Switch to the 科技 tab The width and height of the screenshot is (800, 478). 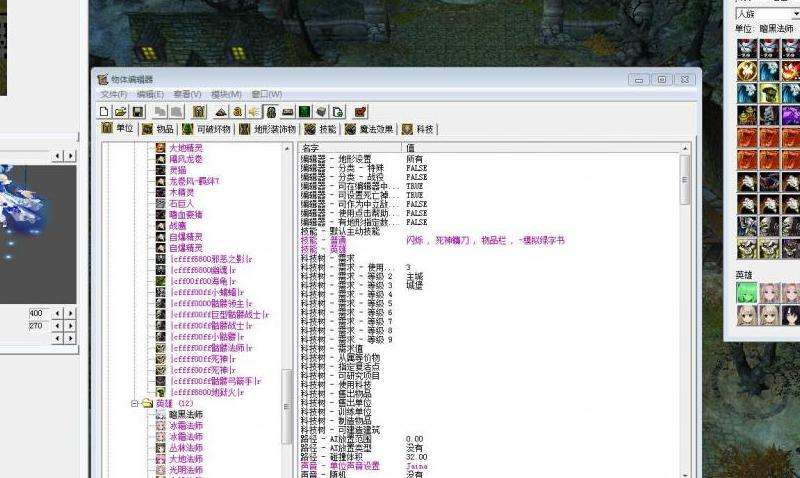418,129
